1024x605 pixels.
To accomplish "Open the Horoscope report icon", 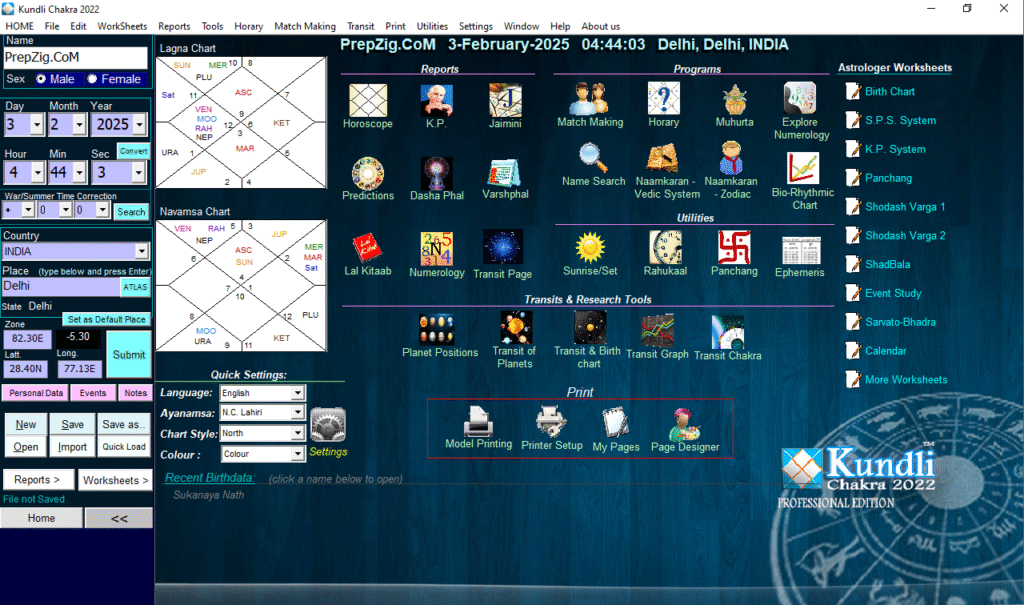I will coord(368,101).
